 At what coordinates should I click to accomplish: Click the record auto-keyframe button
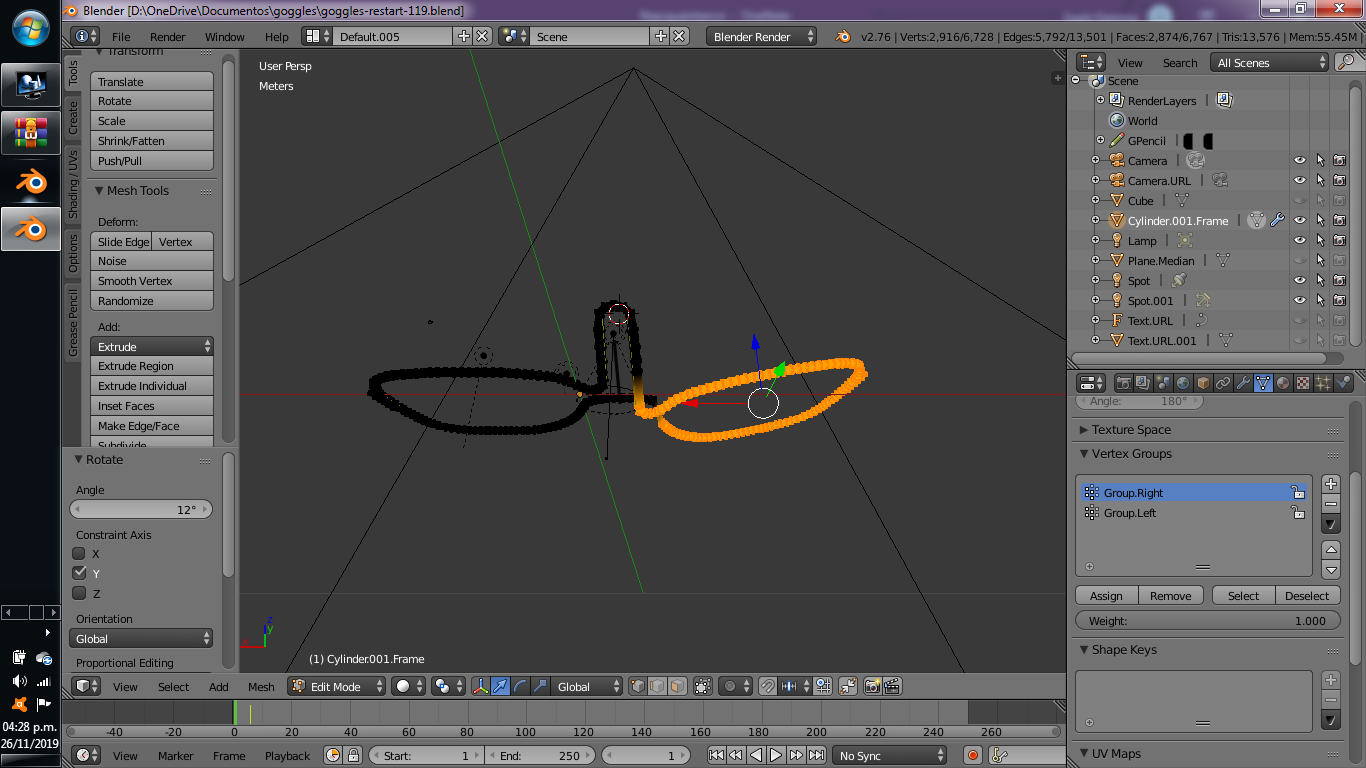[x=972, y=756]
